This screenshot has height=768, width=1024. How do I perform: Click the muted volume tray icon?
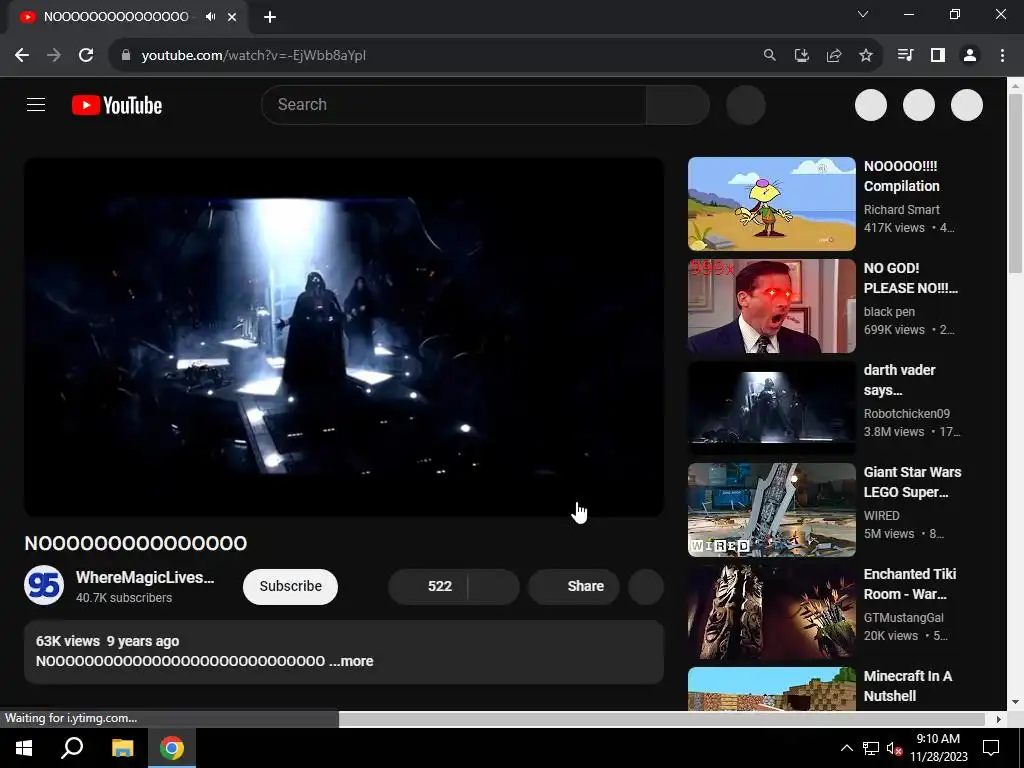pyautogui.click(x=894, y=748)
